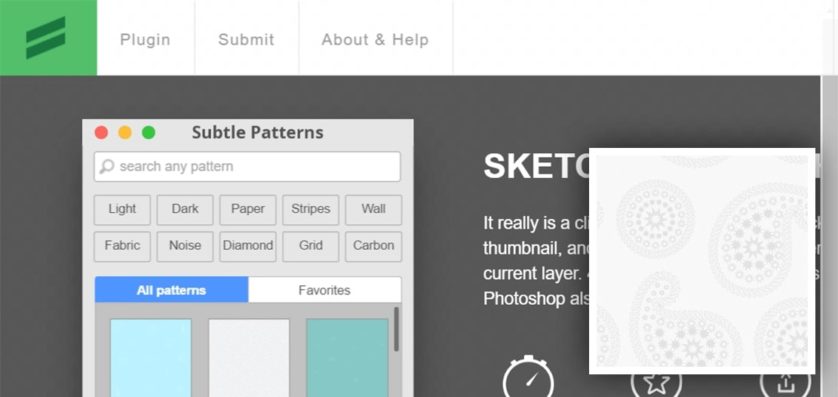Click the green Subtle Patterns logo
The image size is (838, 397).
pyautogui.click(x=48, y=37)
